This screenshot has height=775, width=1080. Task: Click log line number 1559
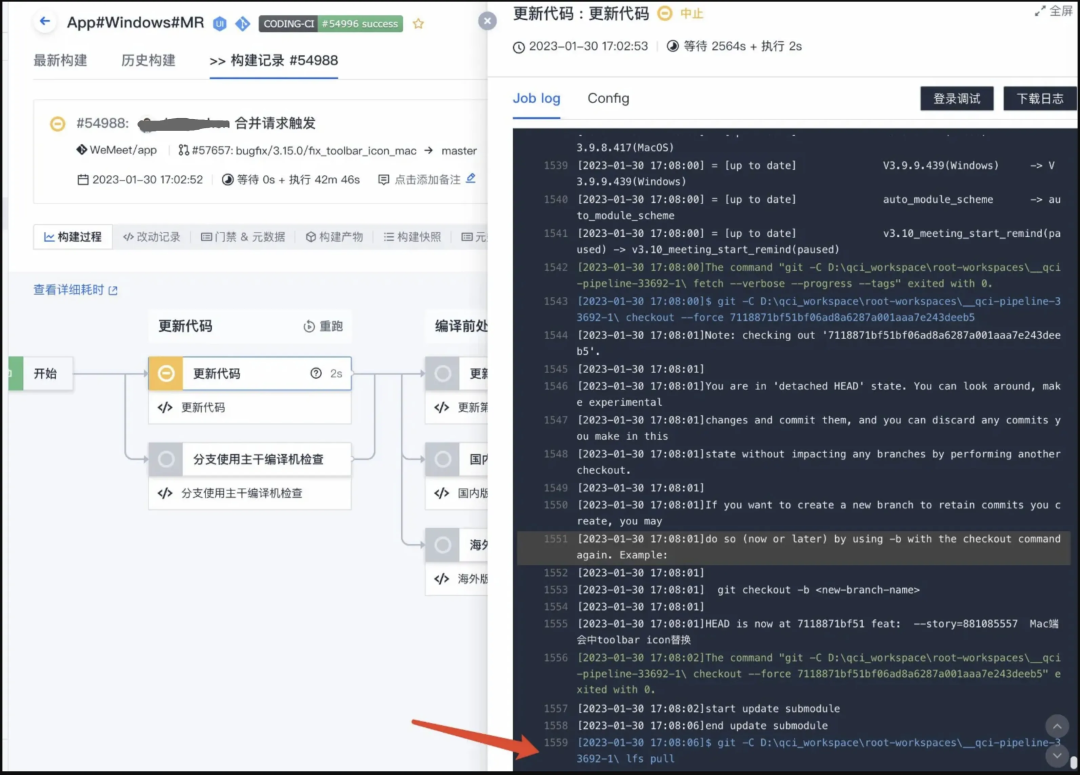[556, 742]
